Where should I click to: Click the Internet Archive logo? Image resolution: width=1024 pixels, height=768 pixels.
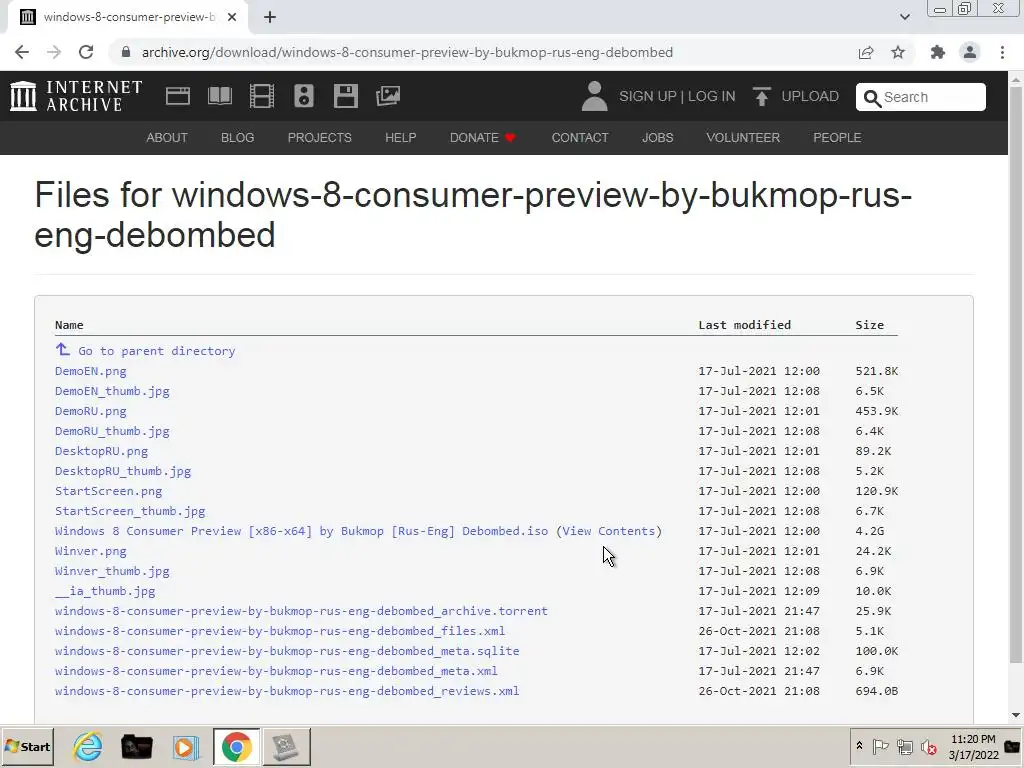(76, 96)
